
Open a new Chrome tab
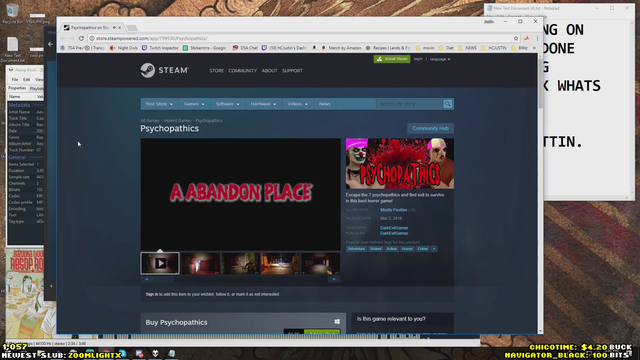point(131,28)
